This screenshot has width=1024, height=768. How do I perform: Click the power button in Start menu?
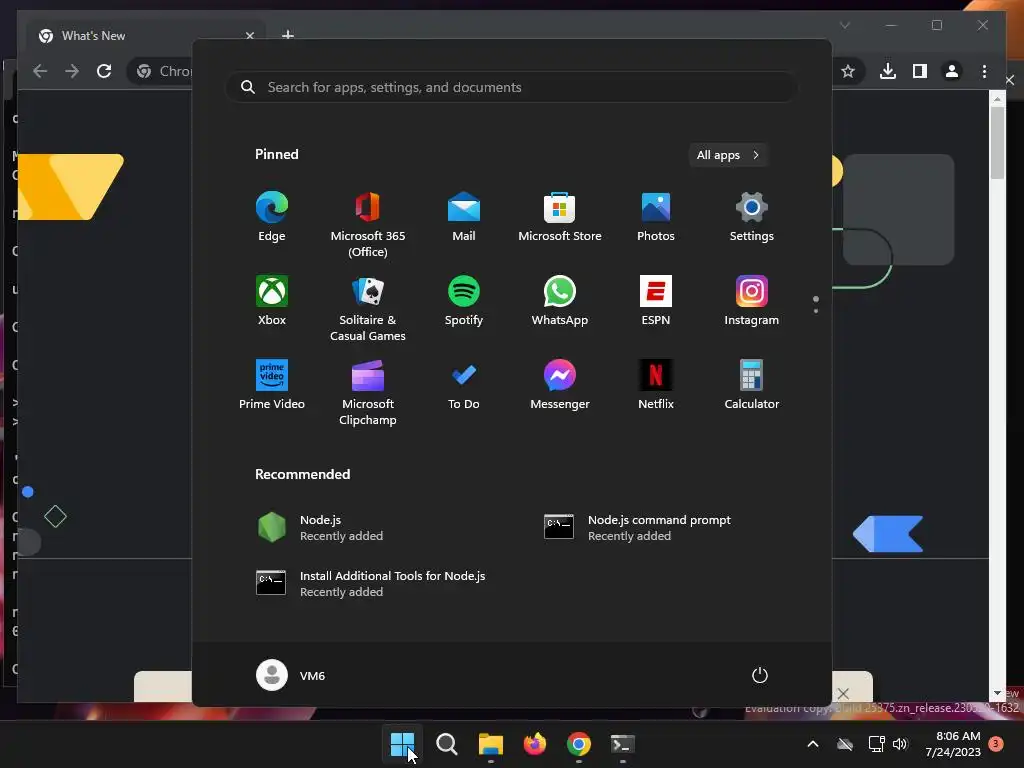(x=760, y=675)
